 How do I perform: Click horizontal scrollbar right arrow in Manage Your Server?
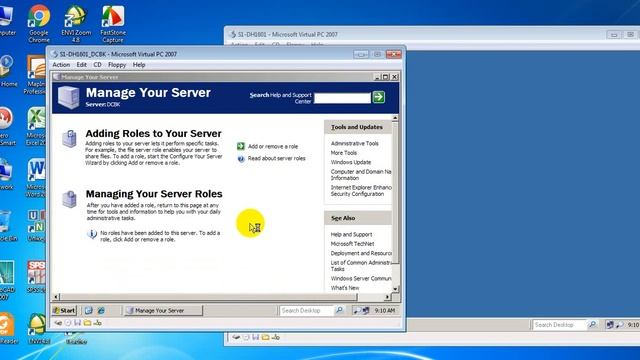click(387, 297)
